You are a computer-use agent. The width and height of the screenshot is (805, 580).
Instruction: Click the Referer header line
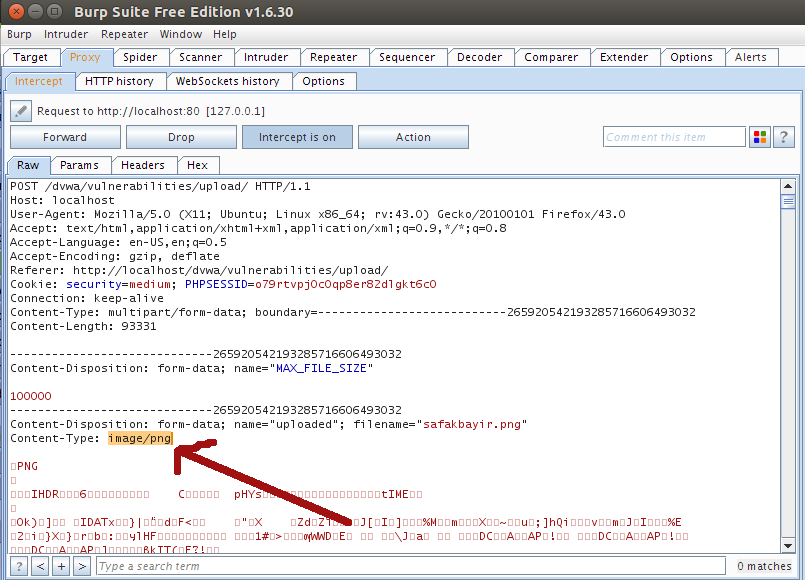(x=199, y=270)
